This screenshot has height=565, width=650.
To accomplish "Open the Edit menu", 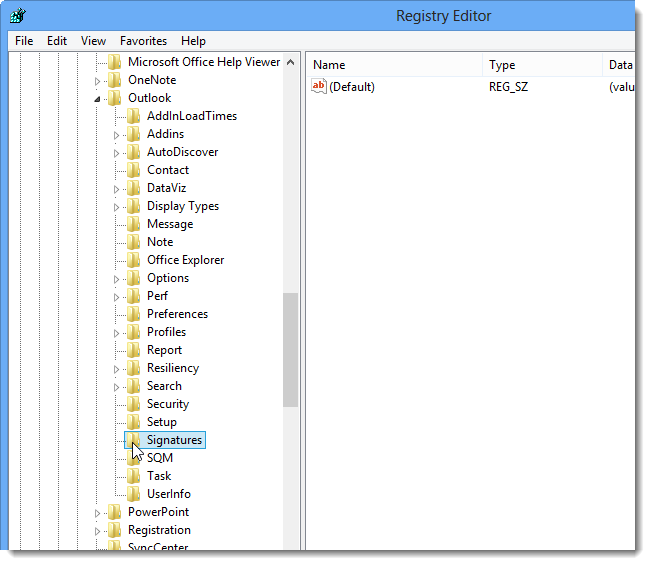I will (x=57, y=41).
